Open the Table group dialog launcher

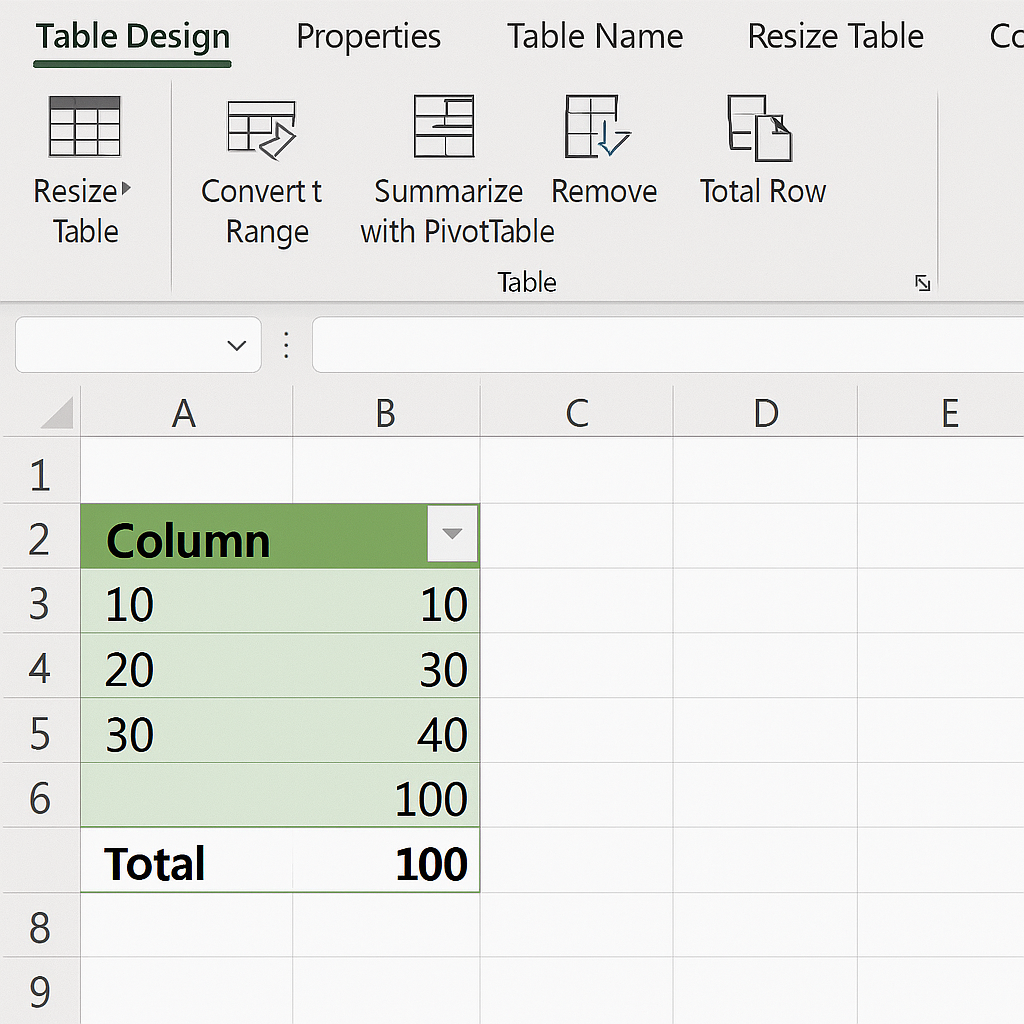tap(922, 283)
